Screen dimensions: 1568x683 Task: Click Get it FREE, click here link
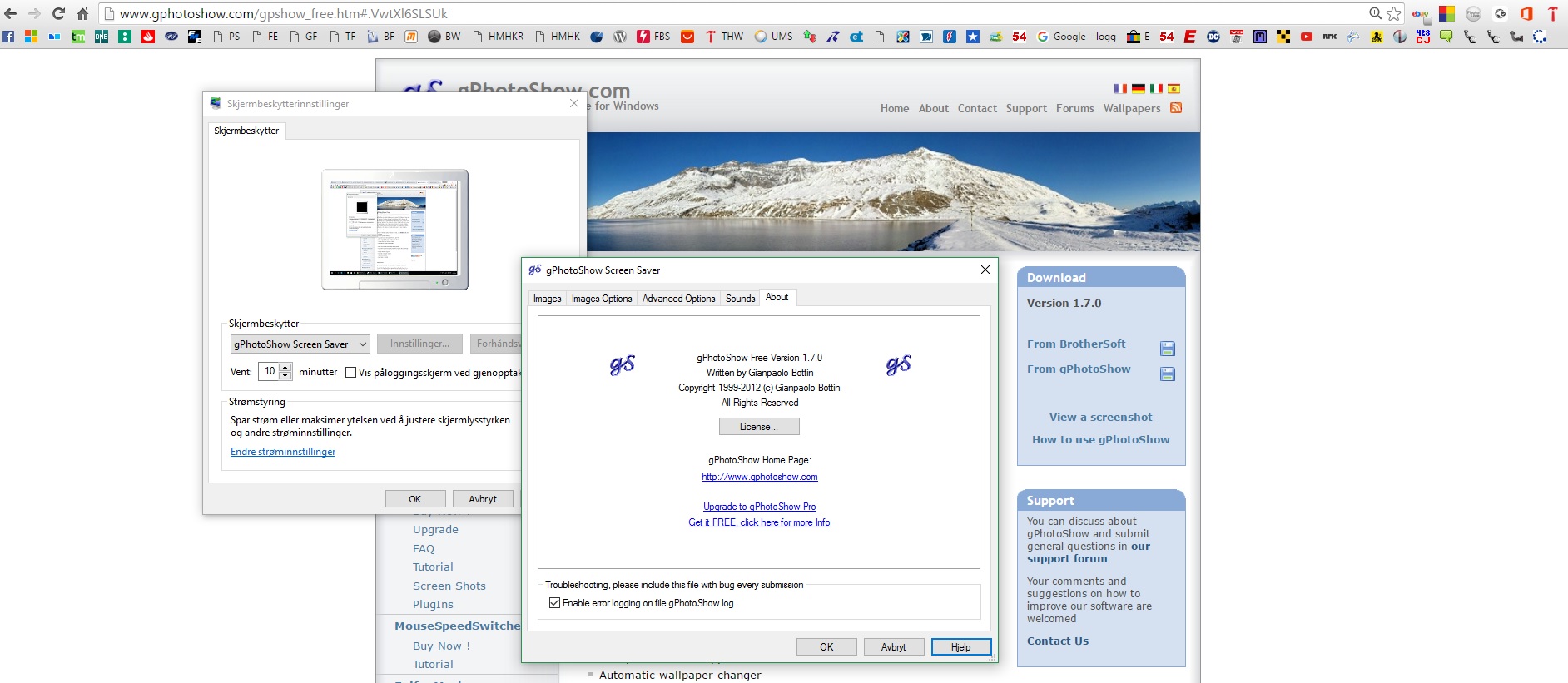(759, 523)
